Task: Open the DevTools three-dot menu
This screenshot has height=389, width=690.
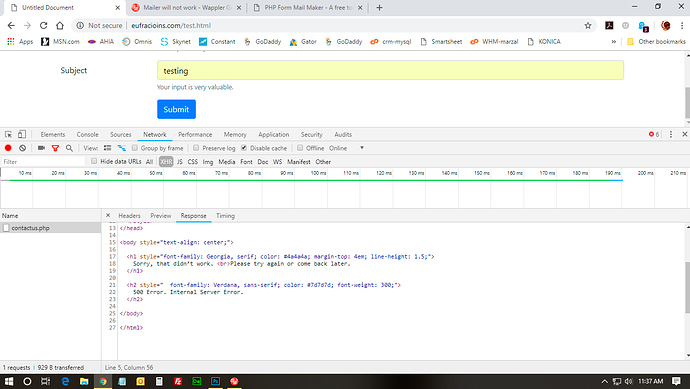Action: coord(671,135)
